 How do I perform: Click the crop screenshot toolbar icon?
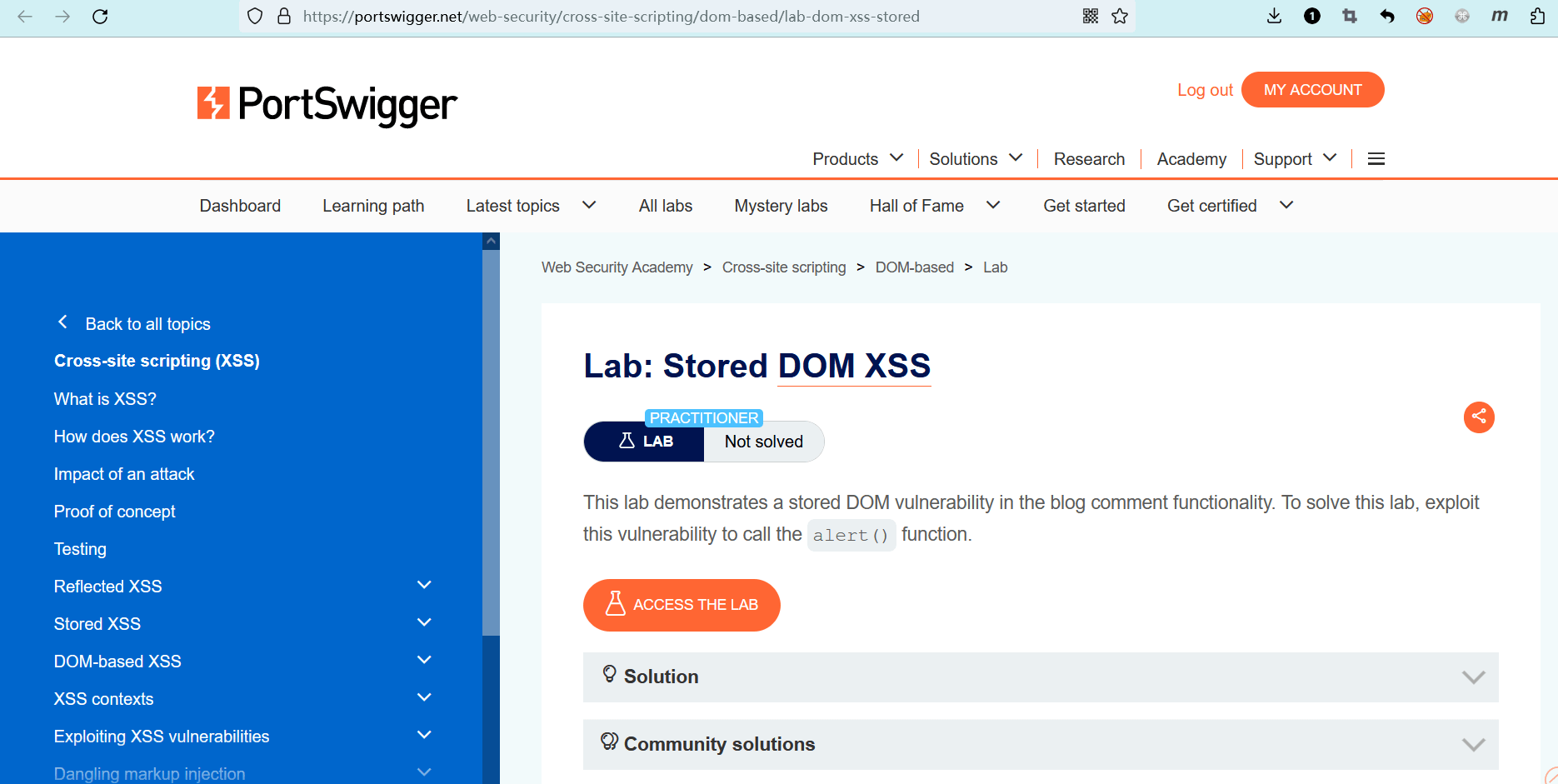coord(1350,16)
